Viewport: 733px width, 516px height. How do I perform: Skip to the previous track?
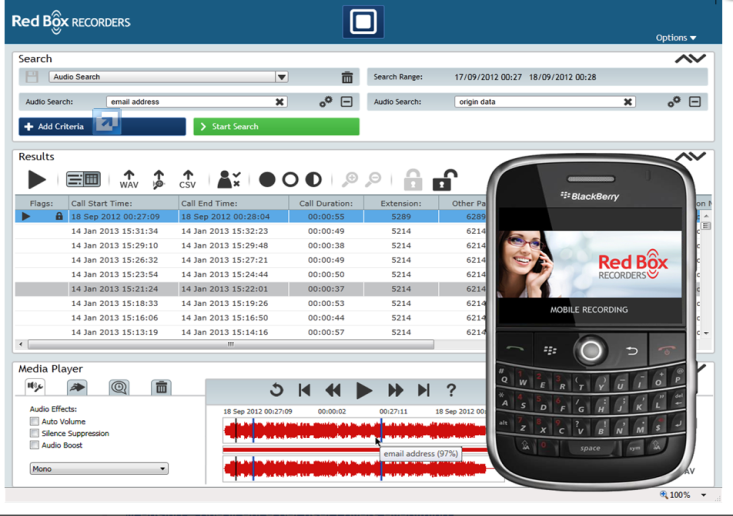(x=304, y=390)
